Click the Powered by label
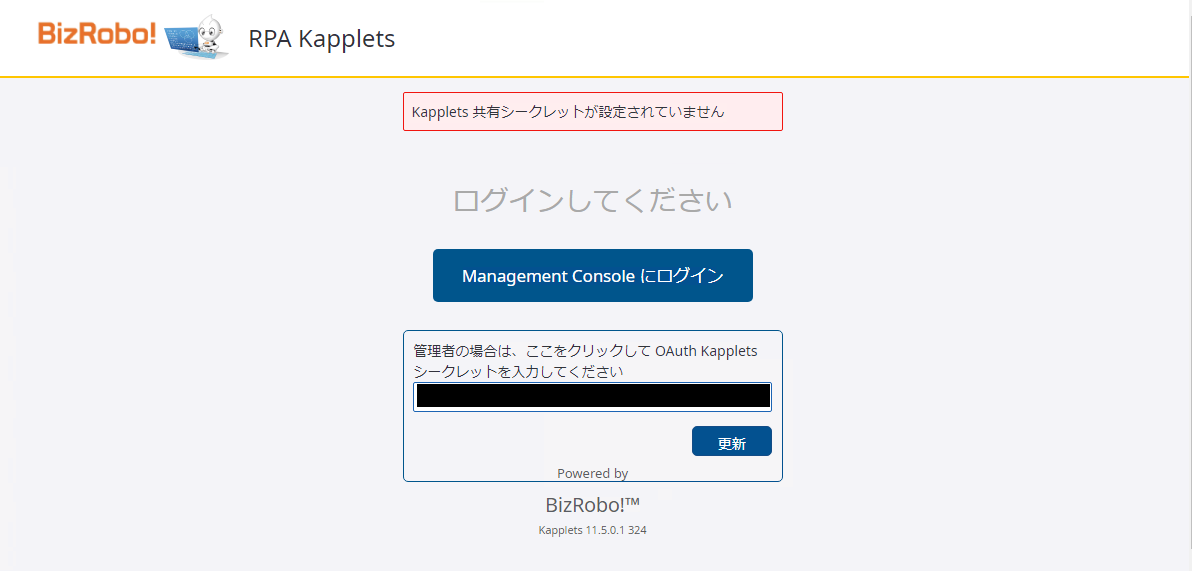The image size is (1192, 571). 592,473
